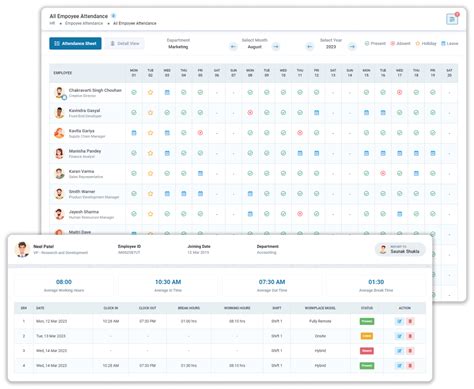474x389 pixels.
Task: Click Manisha Pandey's leave icon on Fri 19
Action: 433,153
